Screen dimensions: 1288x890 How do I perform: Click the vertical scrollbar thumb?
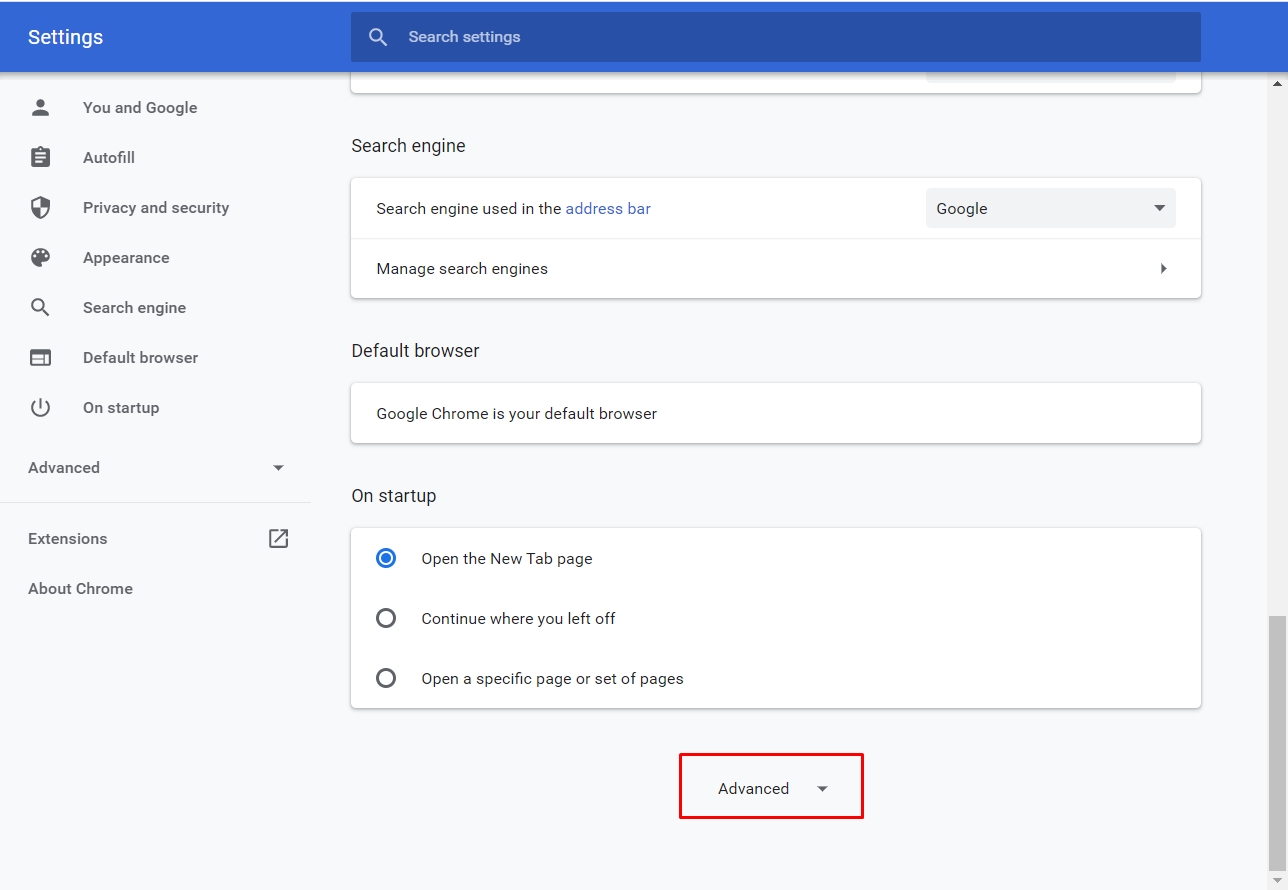click(x=1278, y=742)
